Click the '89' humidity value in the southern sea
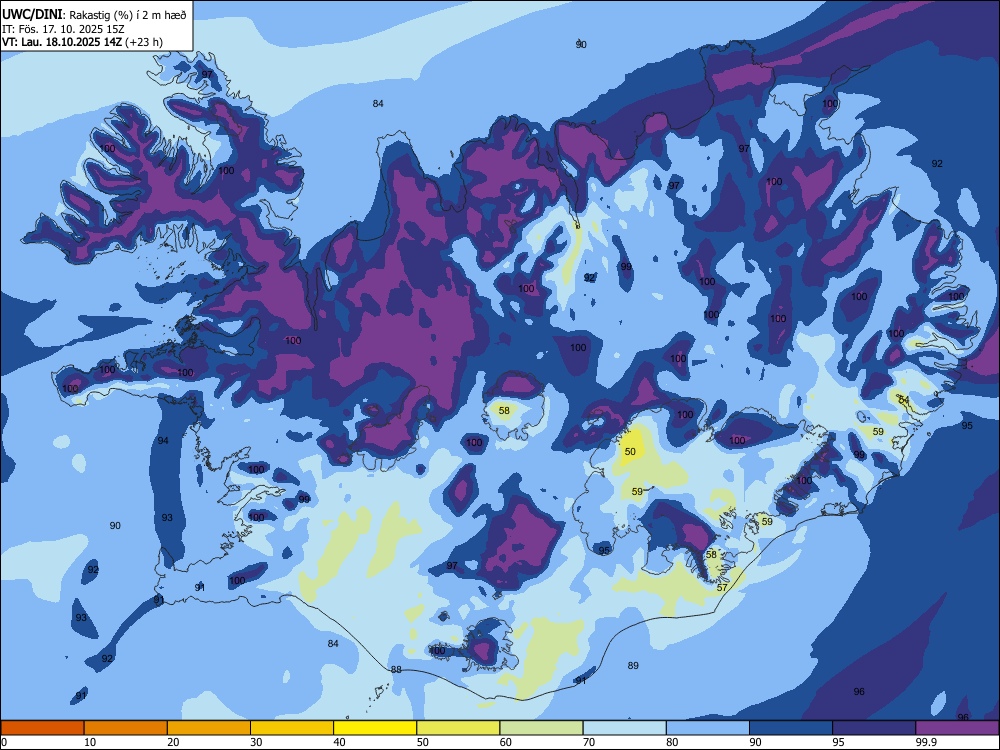This screenshot has height=750, width=1000. point(633,666)
